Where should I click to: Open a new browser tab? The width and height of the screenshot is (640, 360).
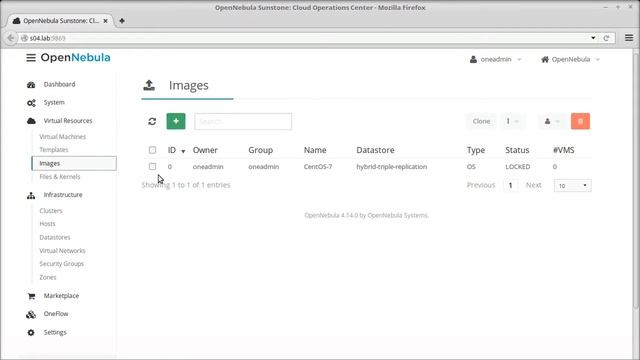pyautogui.click(x=122, y=21)
